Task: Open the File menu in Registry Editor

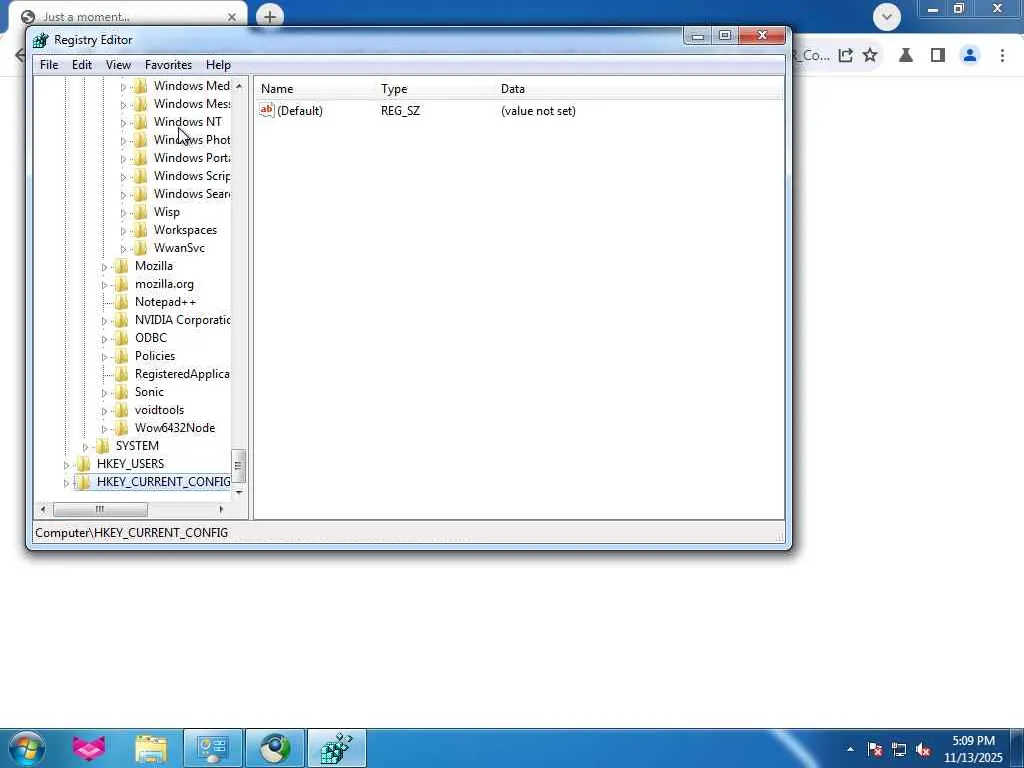Action: 49,65
